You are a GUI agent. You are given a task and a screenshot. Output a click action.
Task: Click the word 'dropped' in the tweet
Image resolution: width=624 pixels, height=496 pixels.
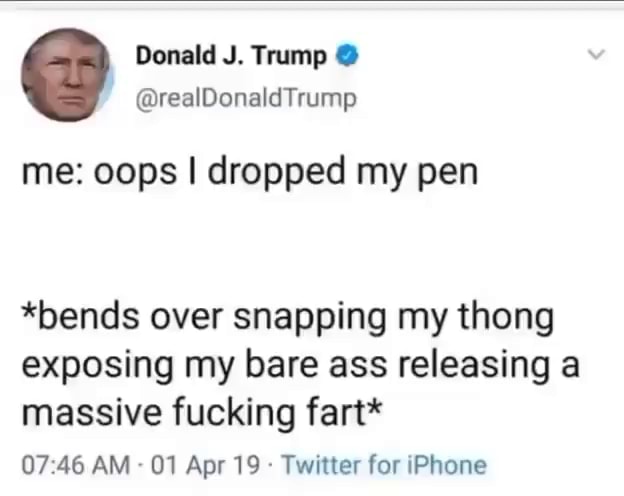(277, 172)
